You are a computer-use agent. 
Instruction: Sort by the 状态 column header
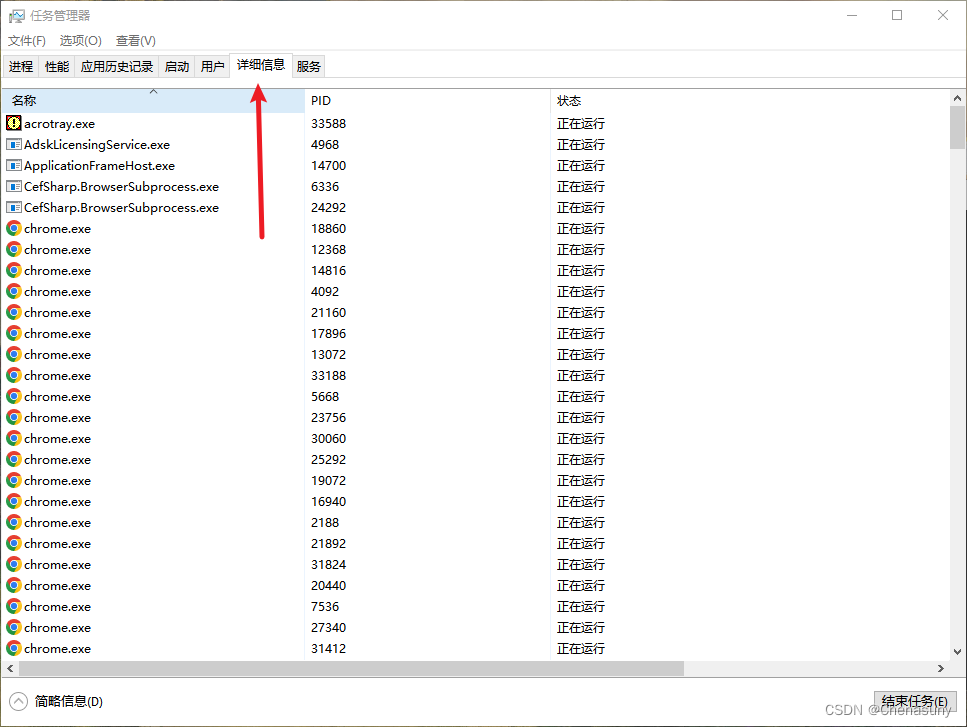pos(750,101)
